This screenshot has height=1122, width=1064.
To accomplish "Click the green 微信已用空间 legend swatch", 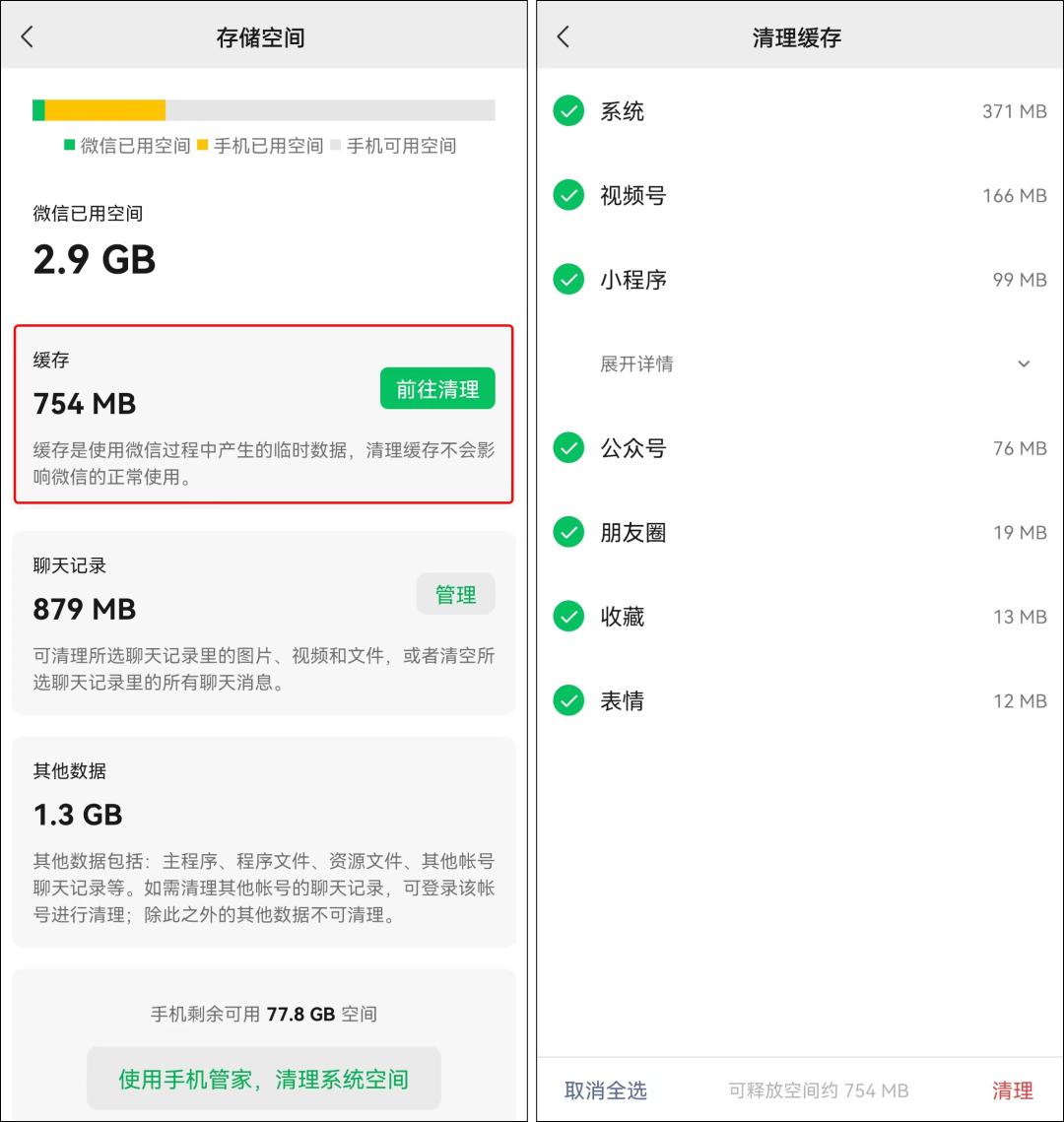I will click(68, 145).
